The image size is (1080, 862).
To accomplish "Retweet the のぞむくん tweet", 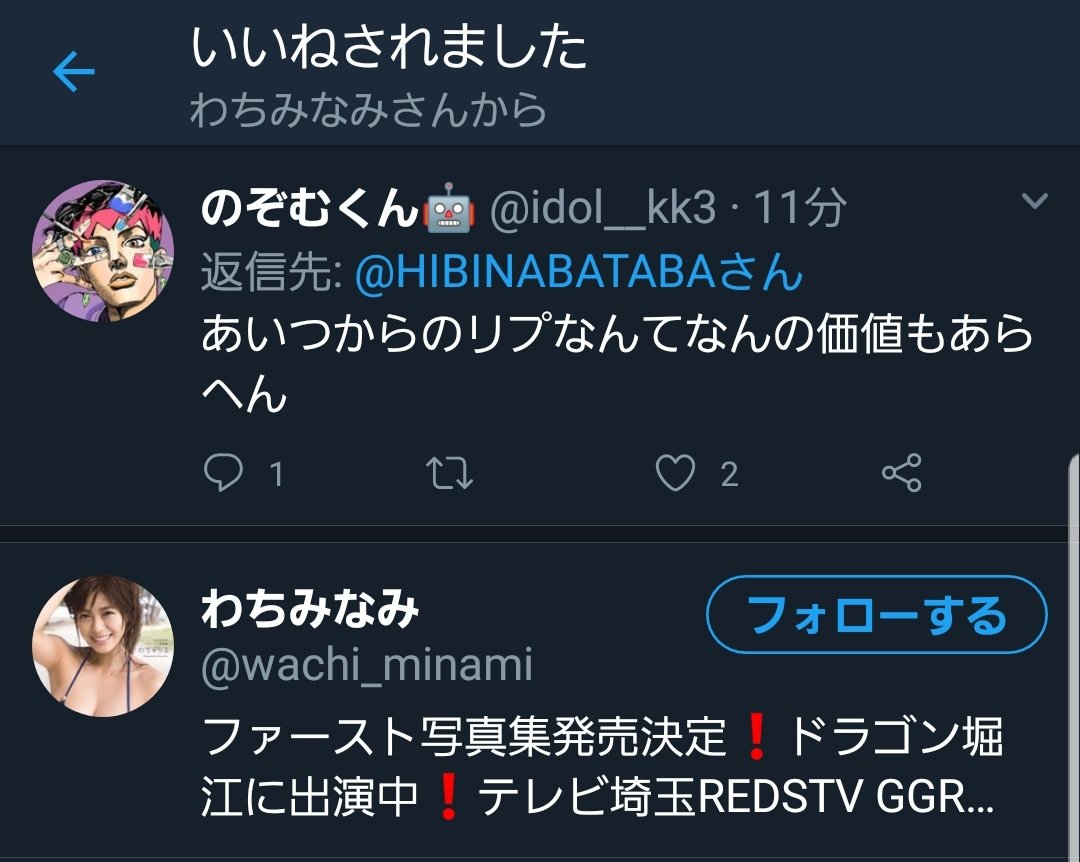I will tap(449, 473).
